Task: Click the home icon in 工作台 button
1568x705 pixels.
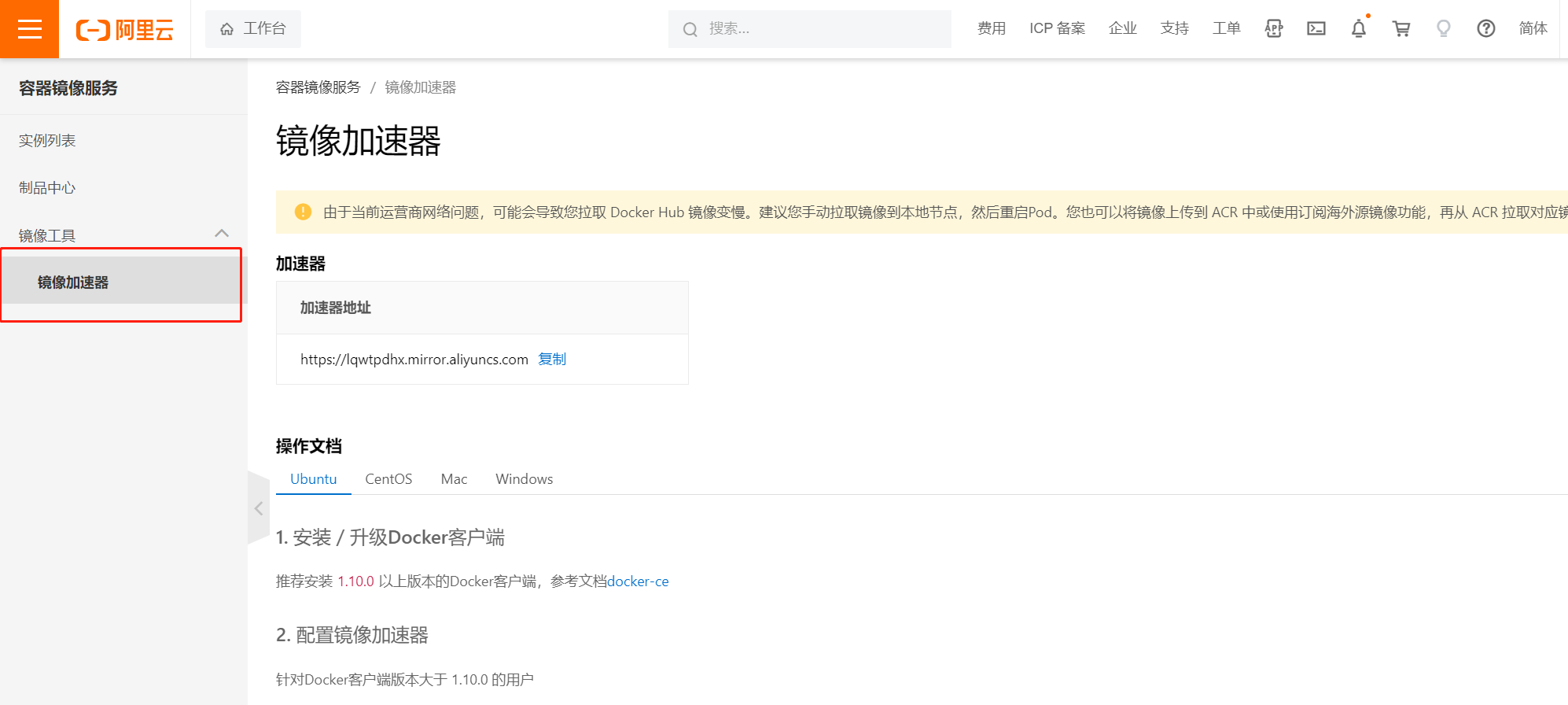Action: coord(227,29)
